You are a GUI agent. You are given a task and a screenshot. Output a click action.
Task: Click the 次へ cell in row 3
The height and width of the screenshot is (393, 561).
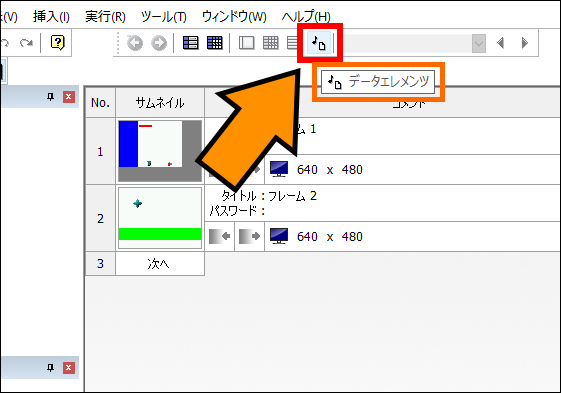click(160, 263)
